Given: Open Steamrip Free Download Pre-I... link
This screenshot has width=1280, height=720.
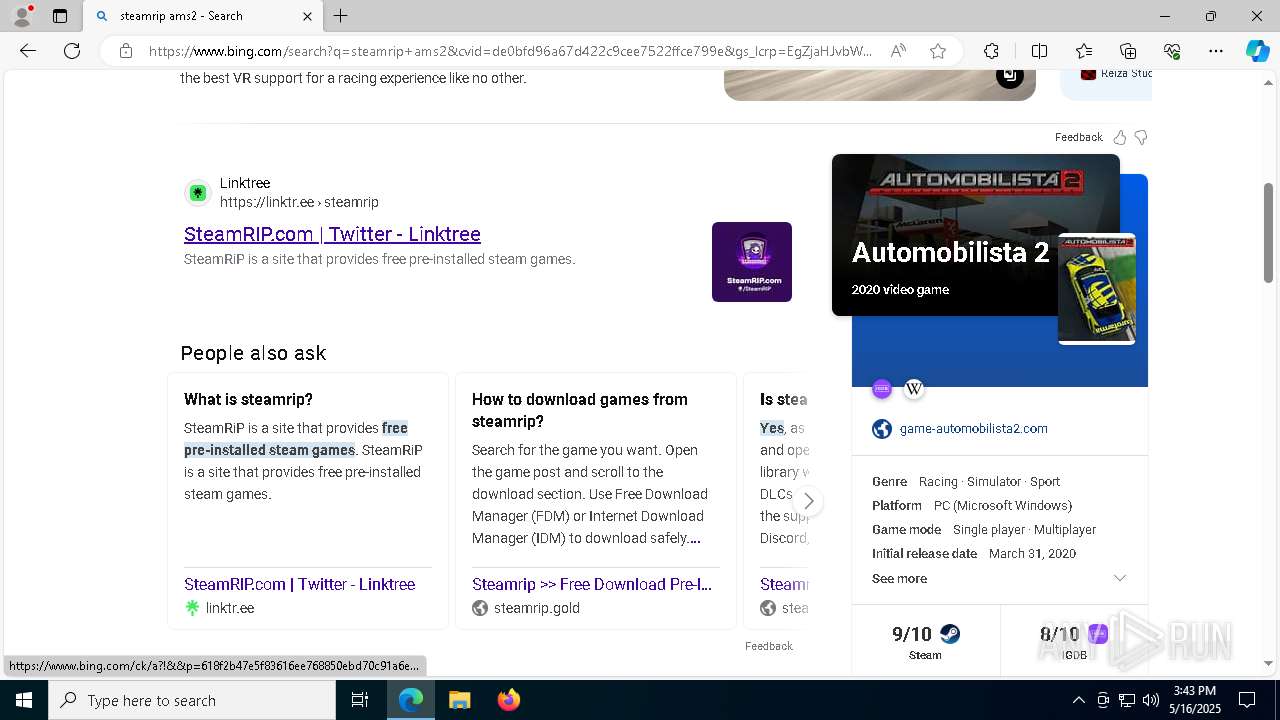Looking at the screenshot, I should 592,584.
